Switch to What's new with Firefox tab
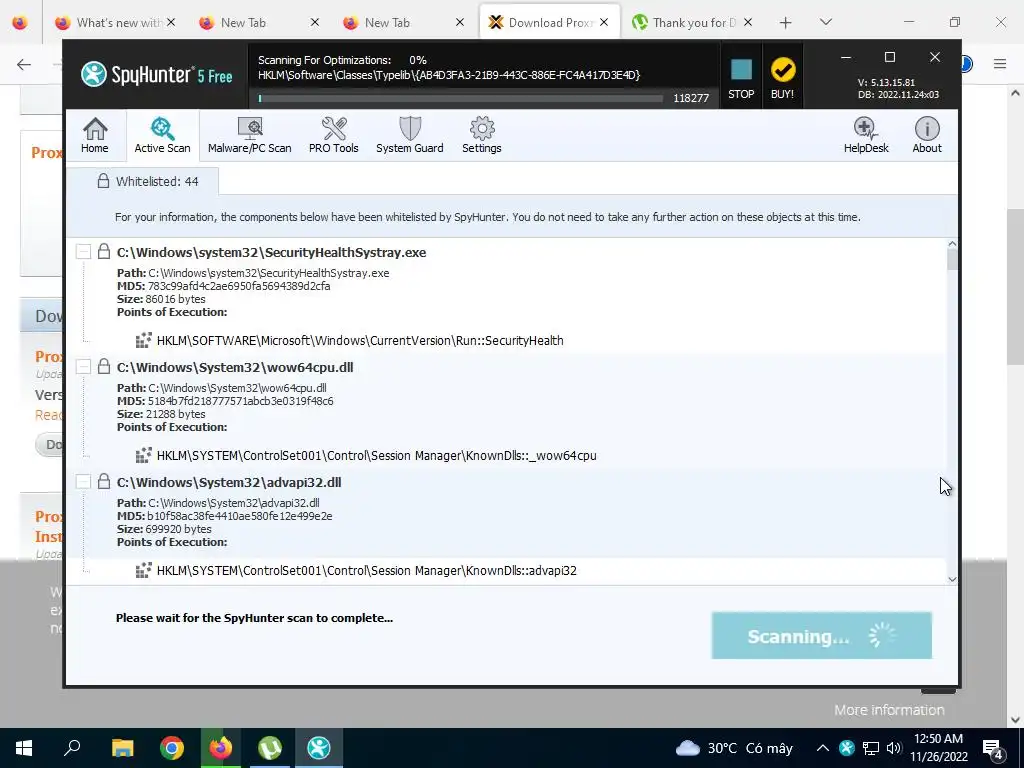 tap(114, 23)
